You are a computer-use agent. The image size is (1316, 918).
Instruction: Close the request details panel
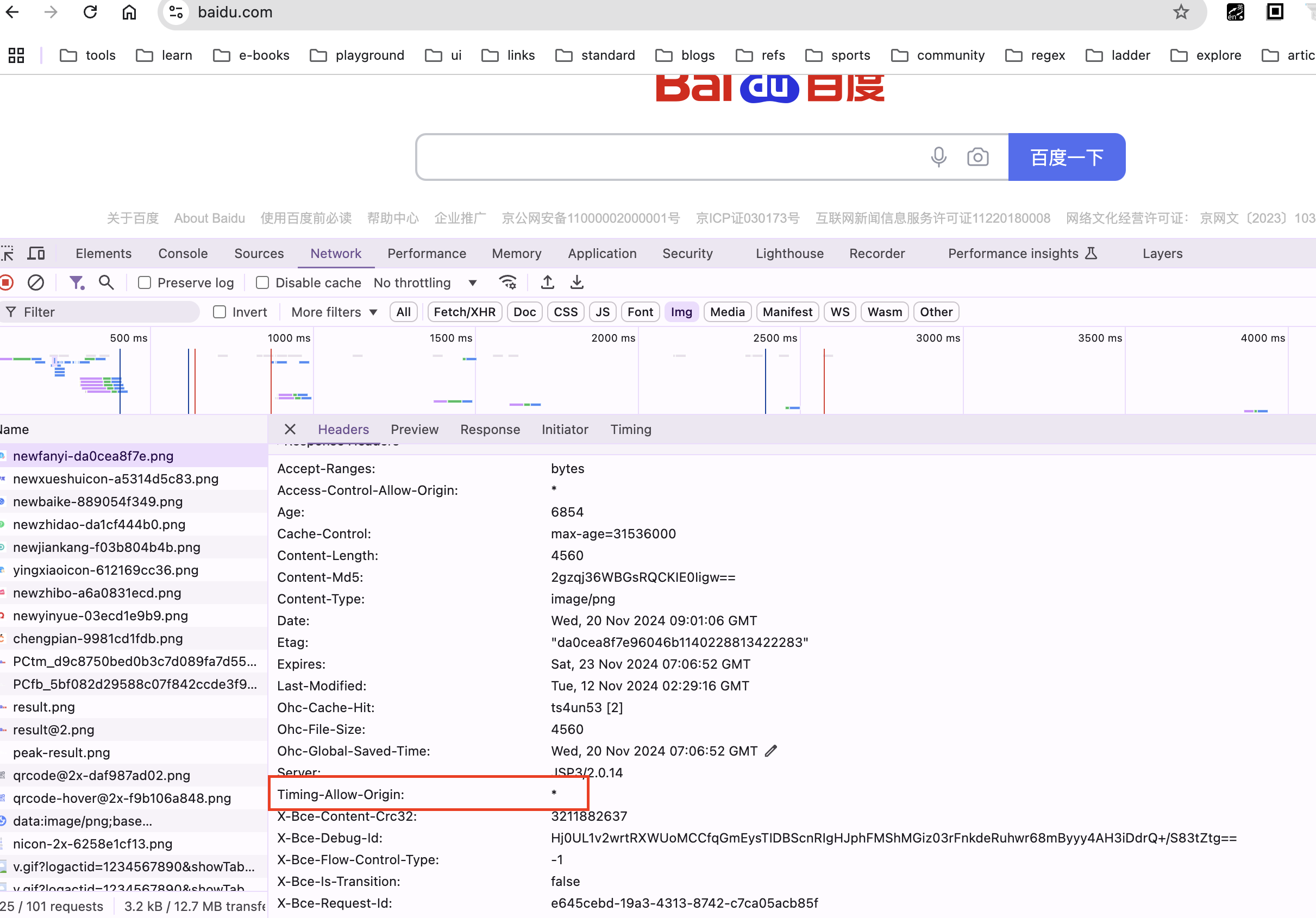click(290, 429)
